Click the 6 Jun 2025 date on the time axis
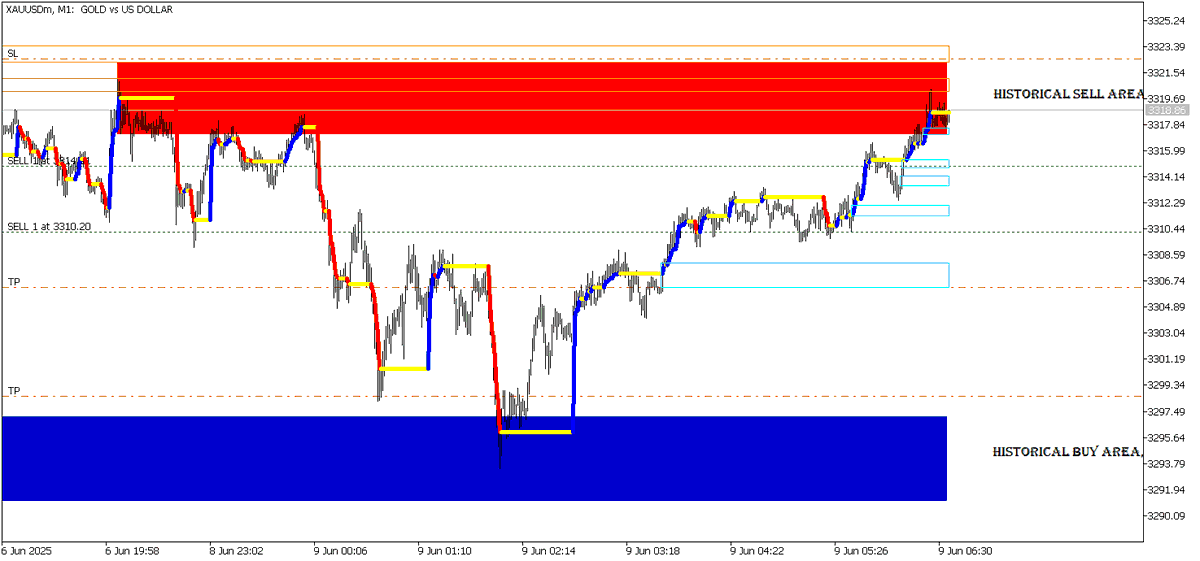Viewport: 1200px width, 561px height. click(25, 550)
